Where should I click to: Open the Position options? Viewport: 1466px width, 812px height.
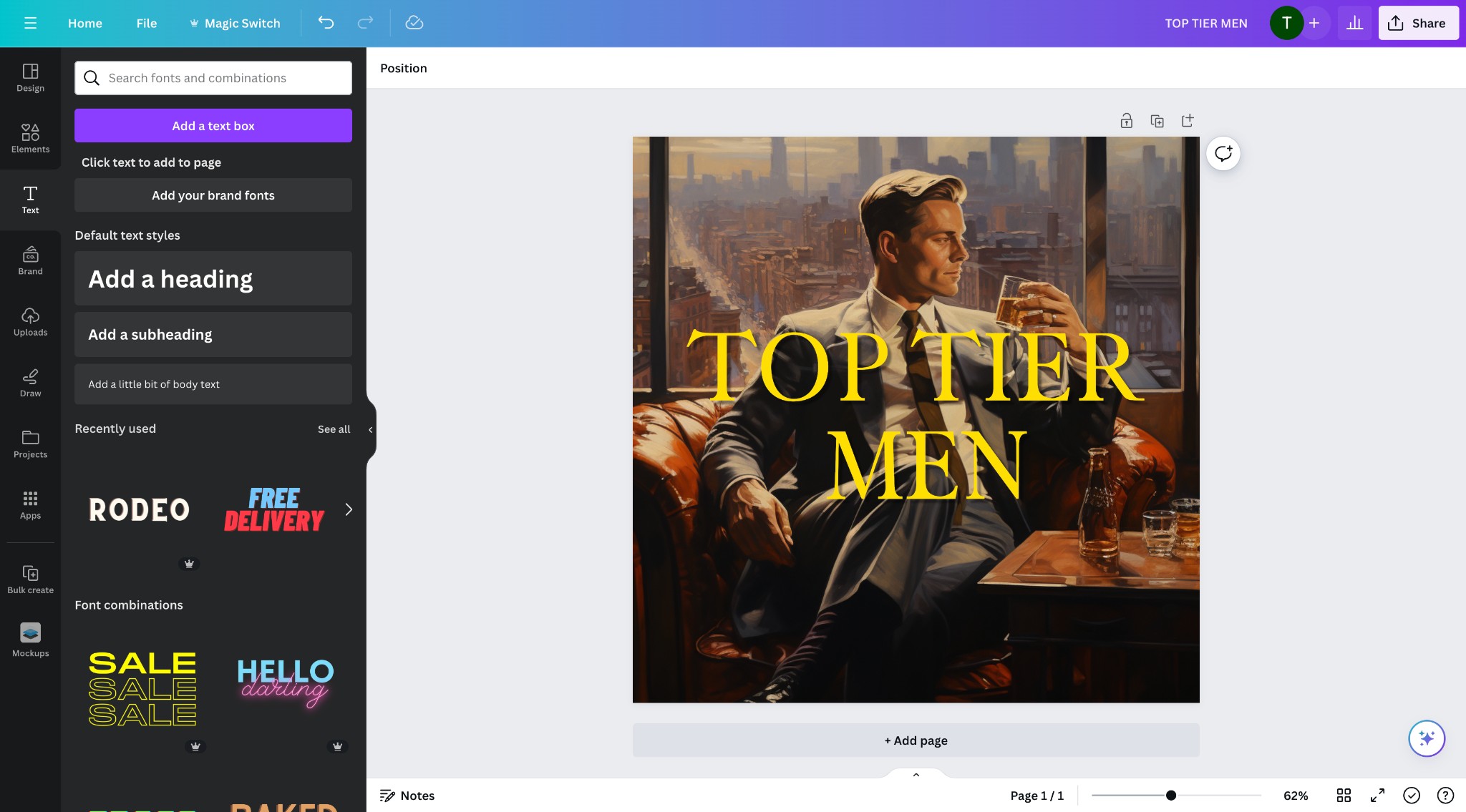[x=404, y=68]
